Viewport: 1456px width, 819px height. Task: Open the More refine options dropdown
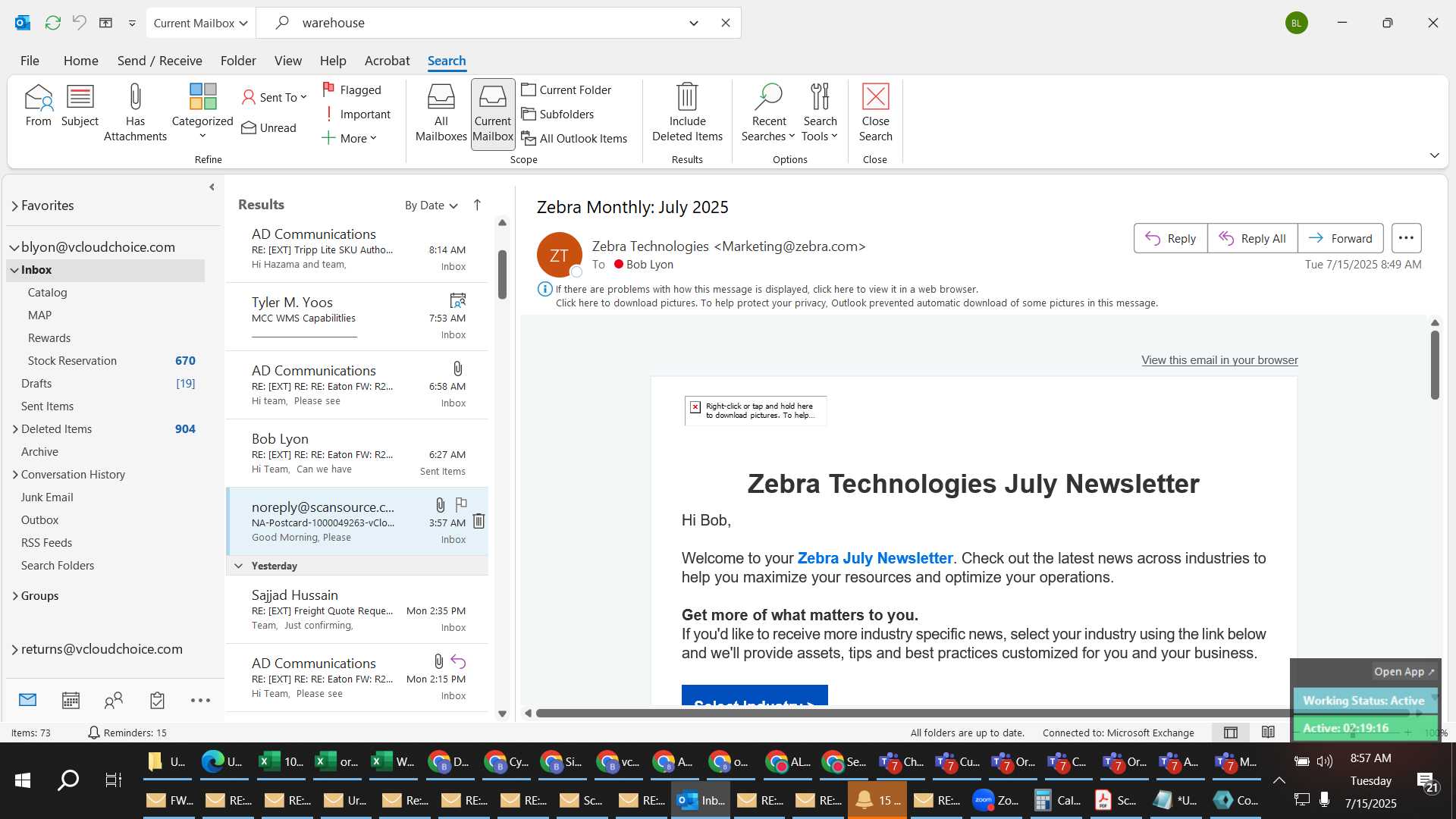349,138
